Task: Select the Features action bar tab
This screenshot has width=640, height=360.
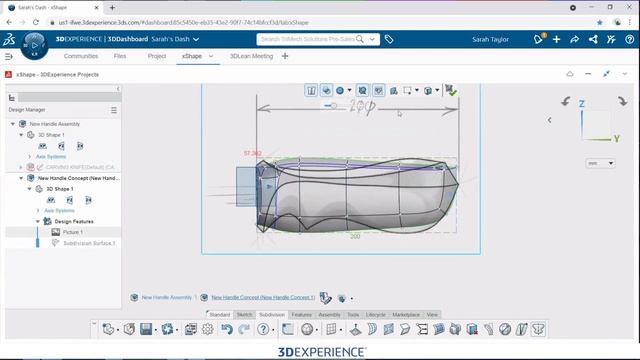Action: 302,315
